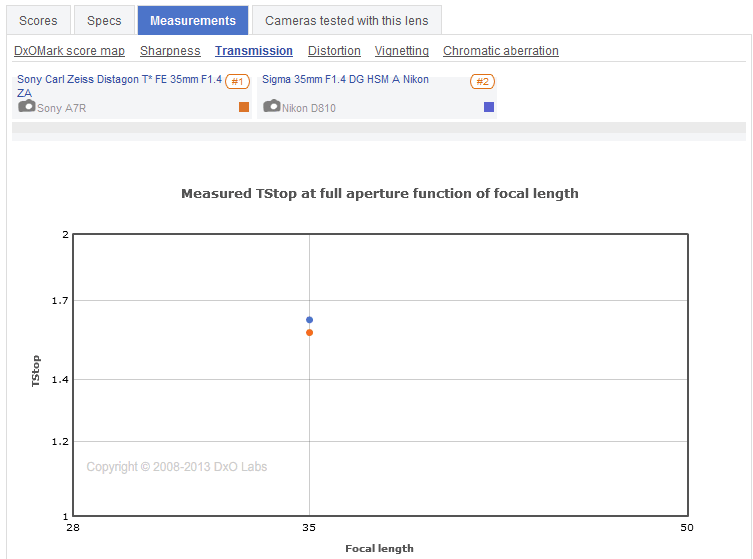Click camera icon next to Nikon D810
The width and height of the screenshot is (753, 559).
[272, 106]
